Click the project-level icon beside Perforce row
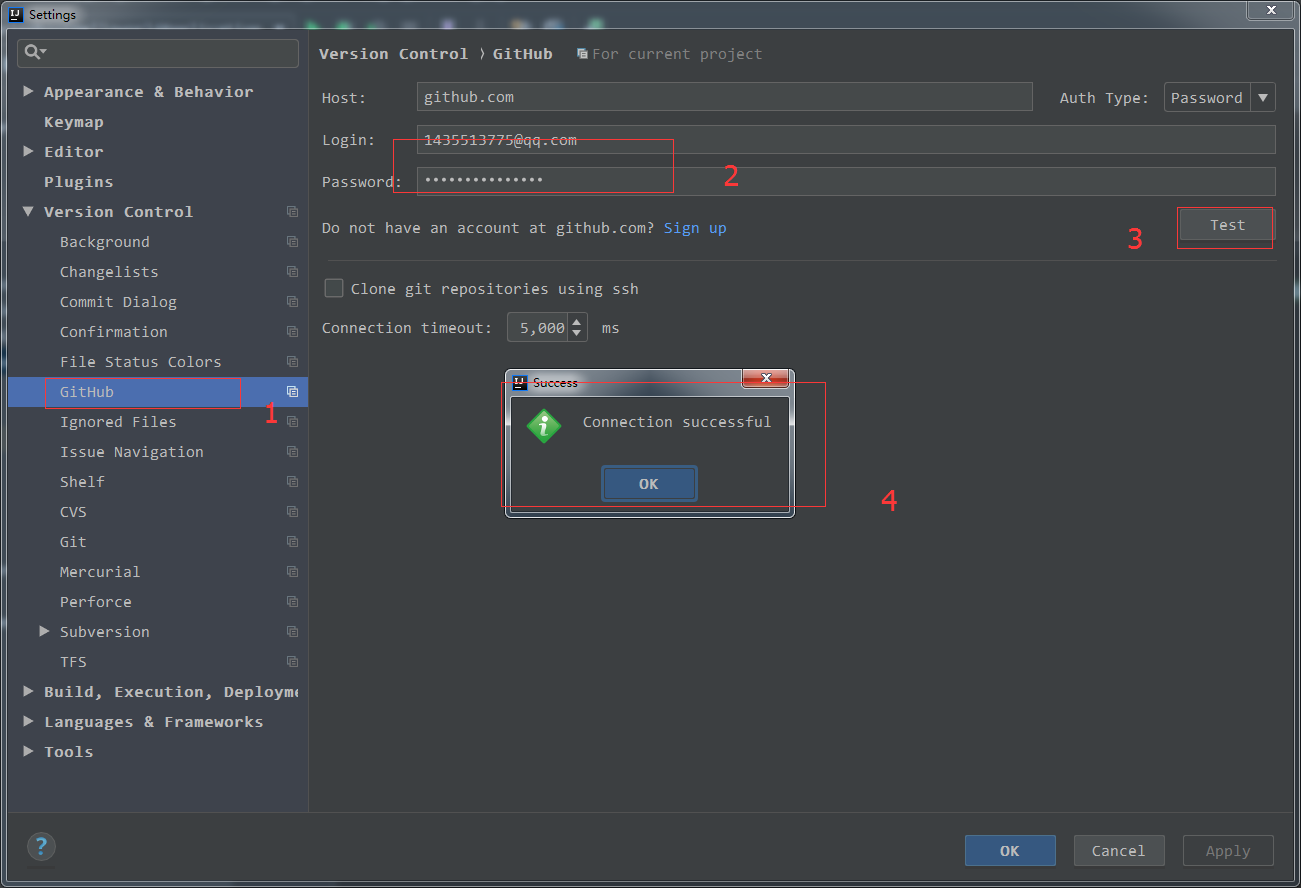 tap(292, 602)
